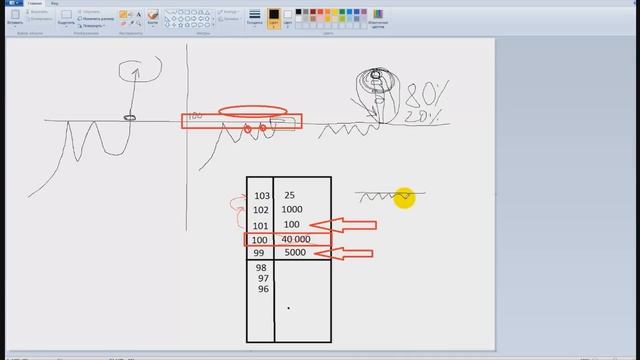Click the Вырезать (Cut) button
The image size is (640, 360).
(36, 12)
